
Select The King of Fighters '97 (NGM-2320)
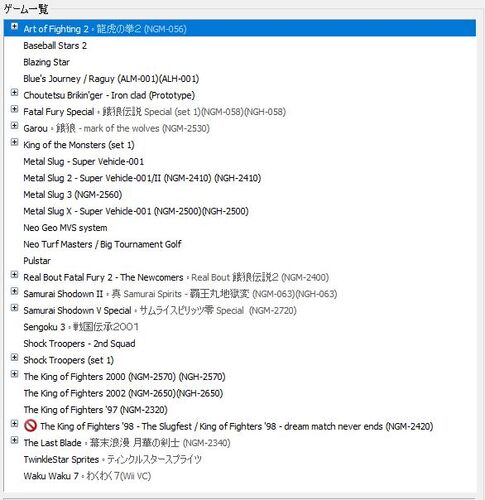[95, 410]
